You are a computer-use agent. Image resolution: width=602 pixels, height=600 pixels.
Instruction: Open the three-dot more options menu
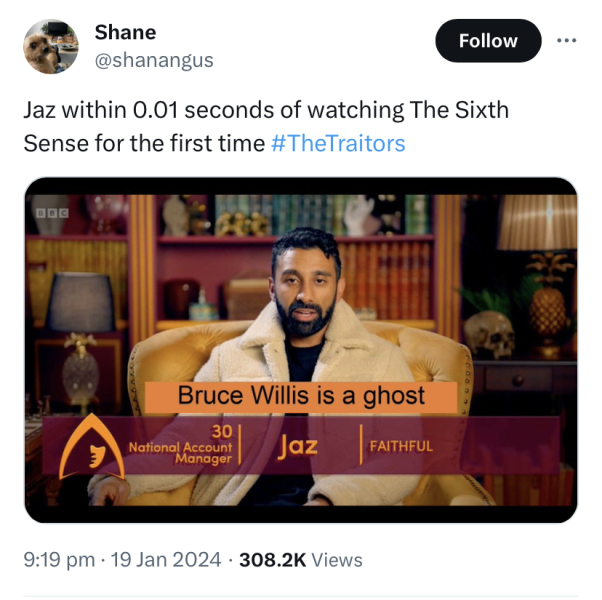[567, 40]
